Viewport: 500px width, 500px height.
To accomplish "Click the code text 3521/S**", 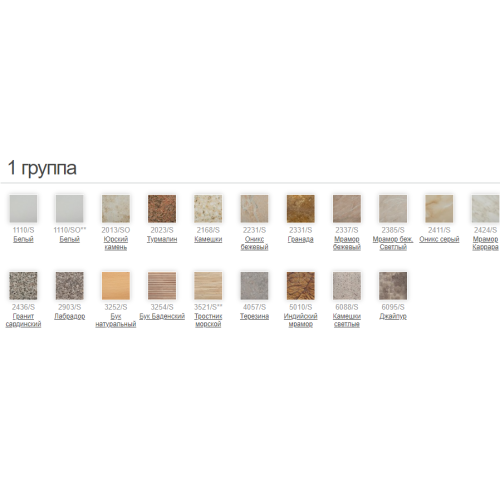I will click(x=208, y=307).
